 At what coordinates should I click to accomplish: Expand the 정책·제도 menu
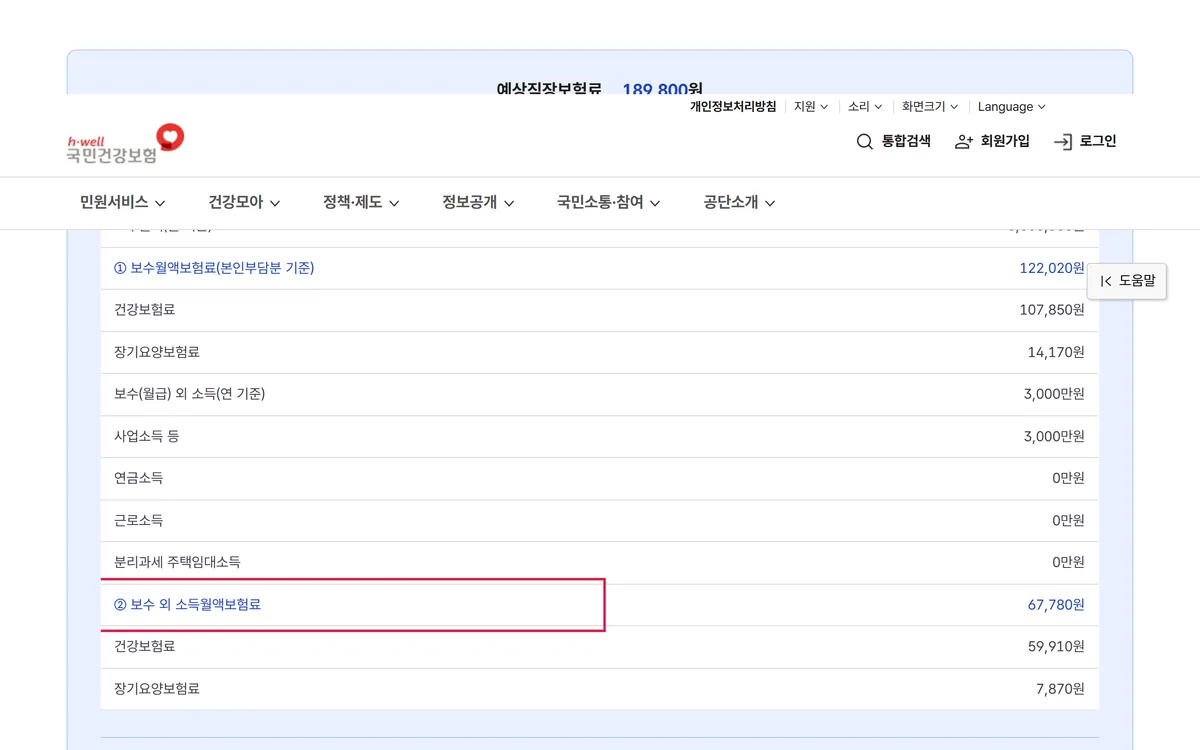361,203
